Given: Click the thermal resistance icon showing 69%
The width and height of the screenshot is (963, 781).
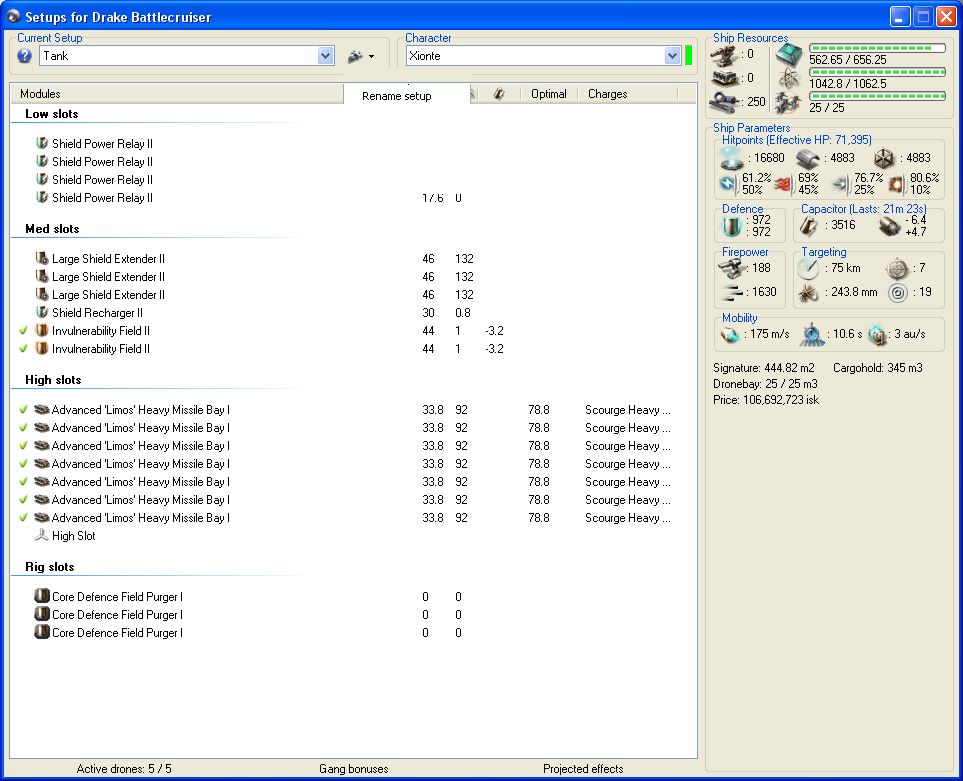Looking at the screenshot, I should tap(782, 183).
